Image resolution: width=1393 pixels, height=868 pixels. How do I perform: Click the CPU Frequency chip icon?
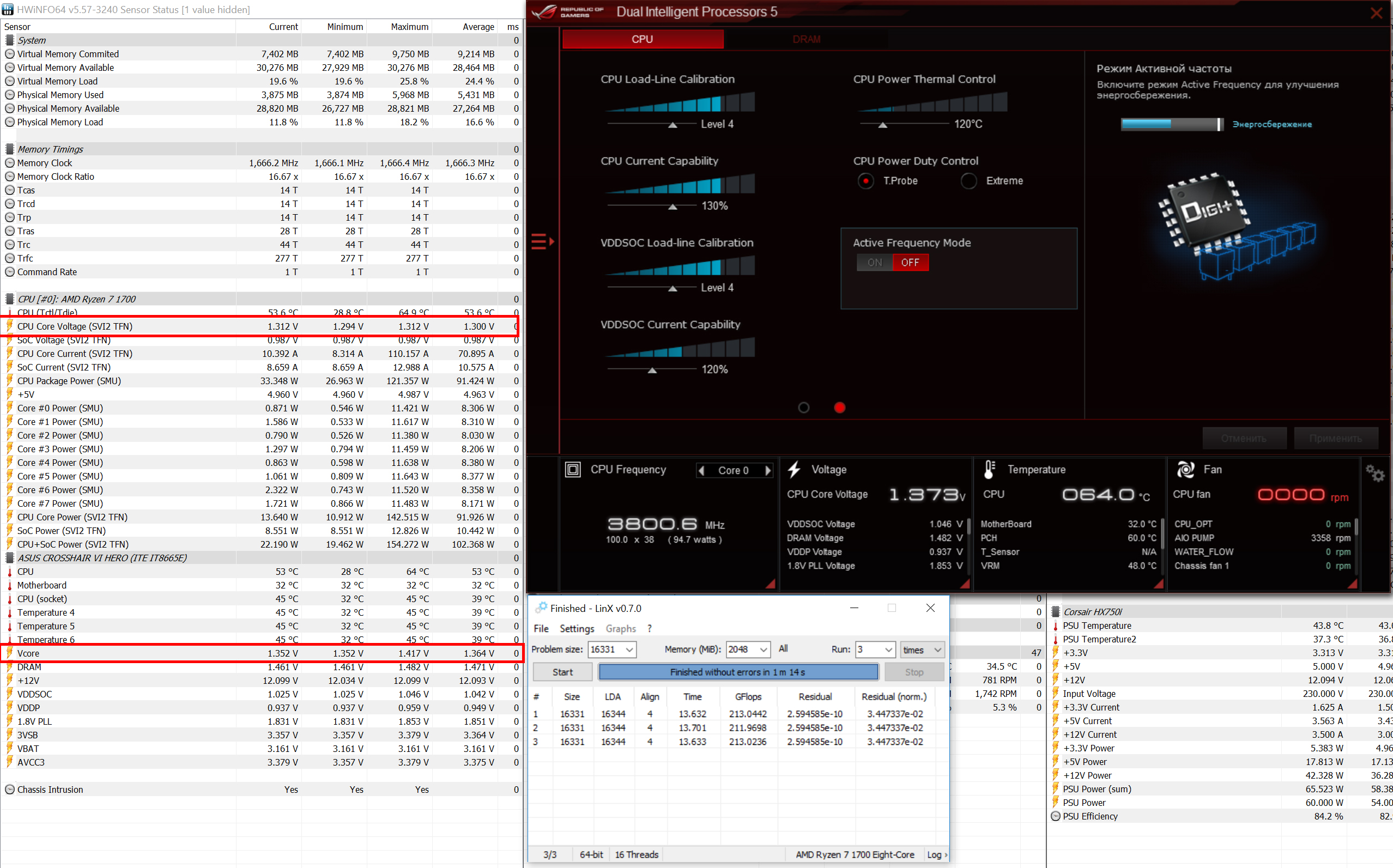click(572, 470)
